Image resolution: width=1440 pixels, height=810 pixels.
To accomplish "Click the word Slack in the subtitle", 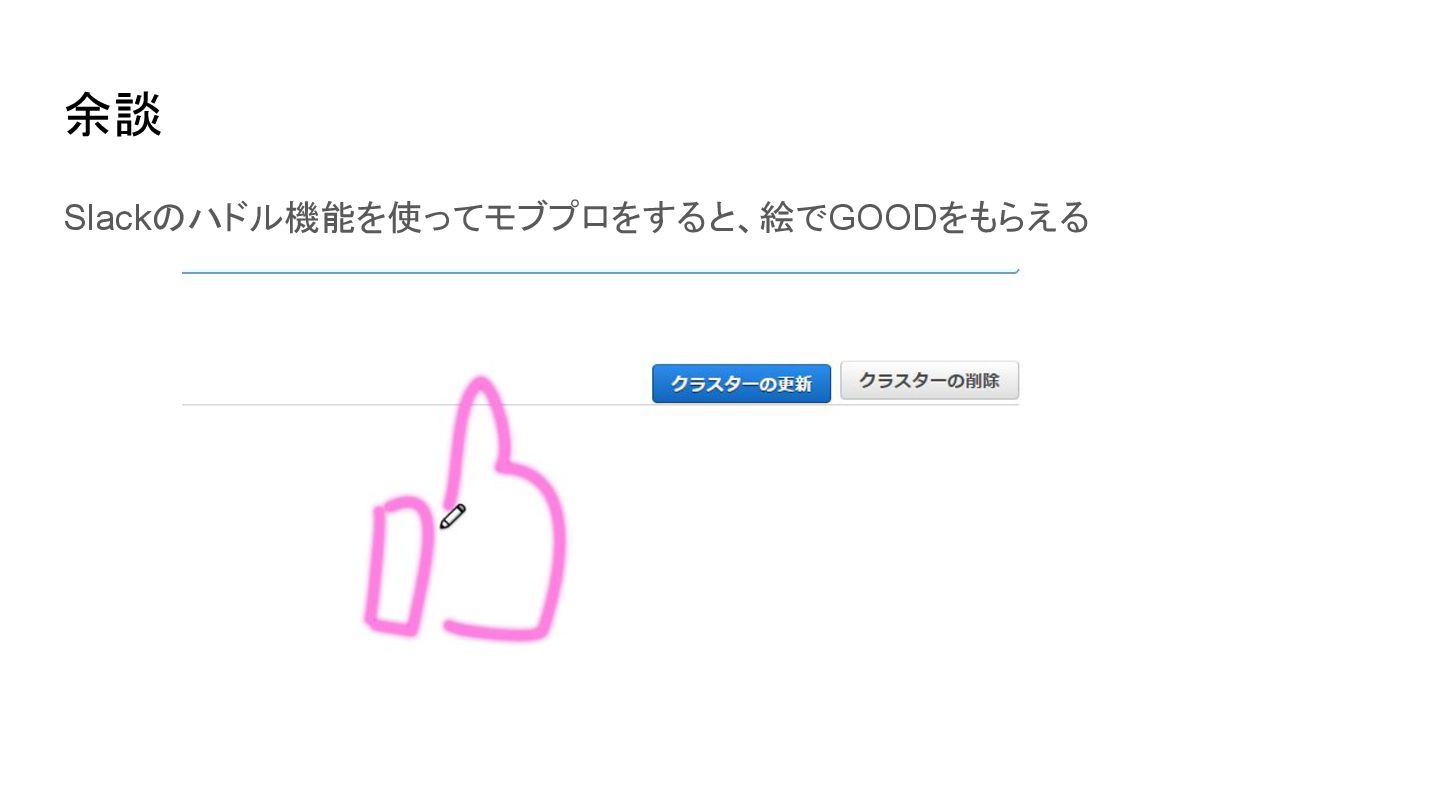I will [x=109, y=217].
